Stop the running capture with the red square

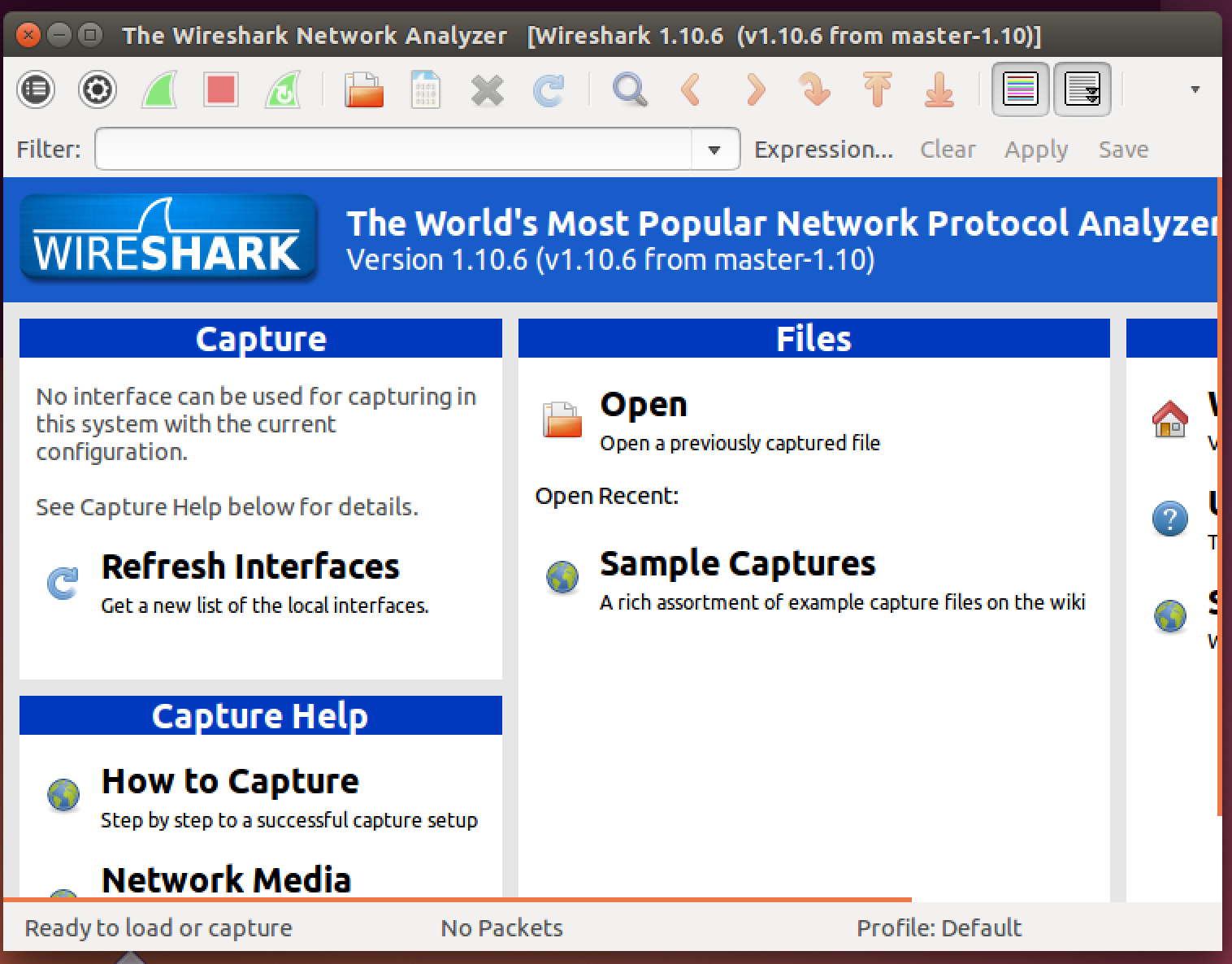[221, 89]
